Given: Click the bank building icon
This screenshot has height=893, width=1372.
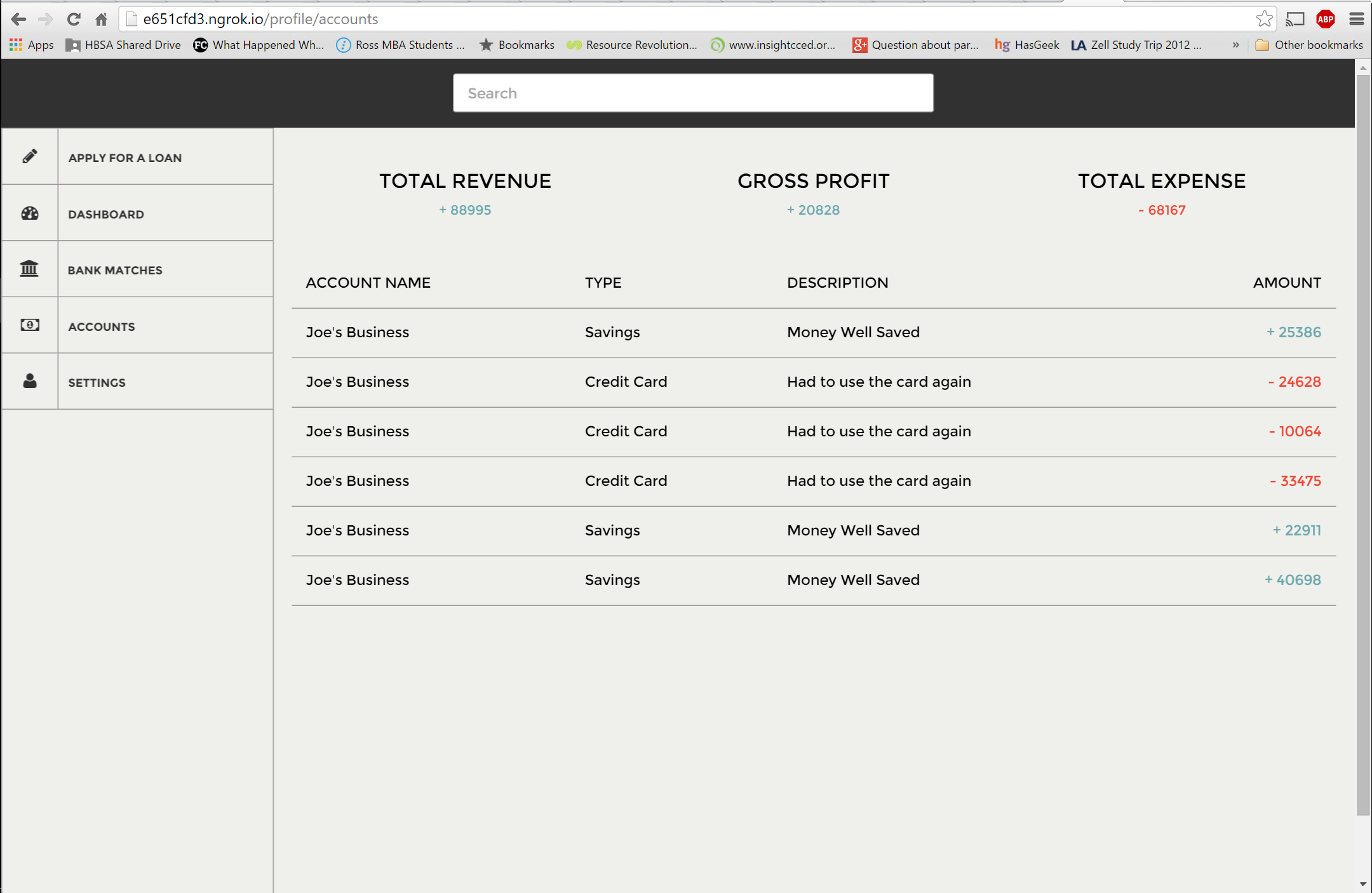Looking at the screenshot, I should [29, 269].
